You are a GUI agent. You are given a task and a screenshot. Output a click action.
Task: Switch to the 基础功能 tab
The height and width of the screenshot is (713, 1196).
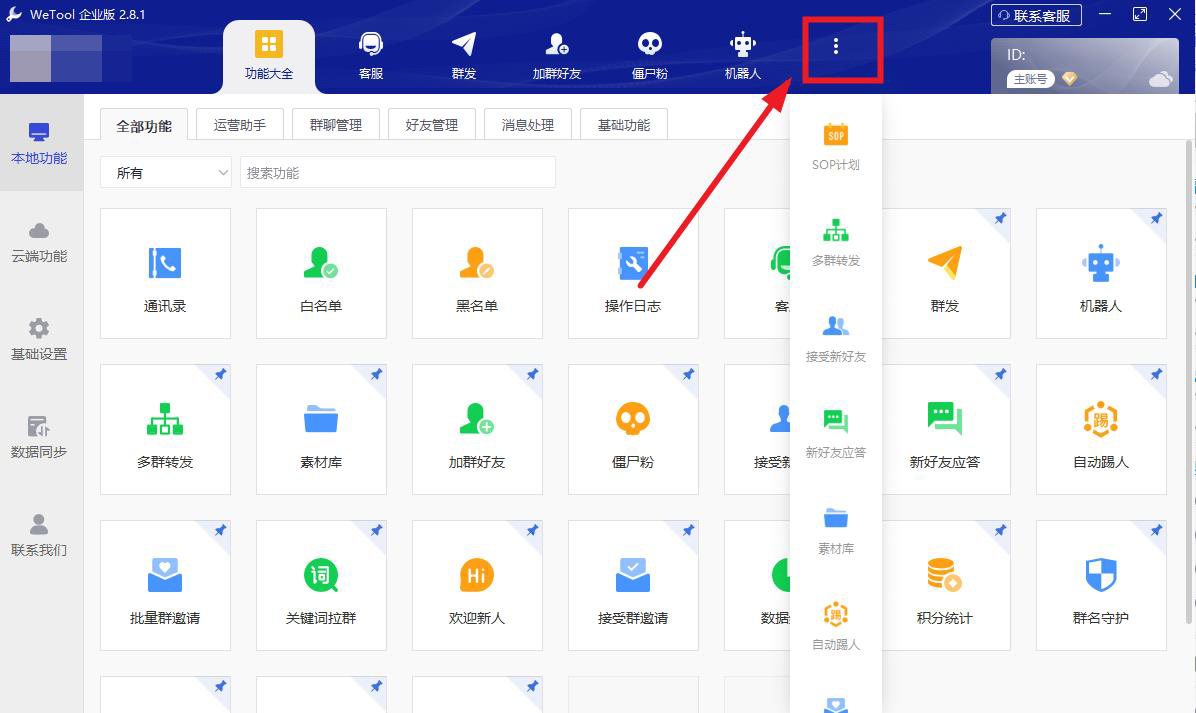pyautogui.click(x=624, y=125)
